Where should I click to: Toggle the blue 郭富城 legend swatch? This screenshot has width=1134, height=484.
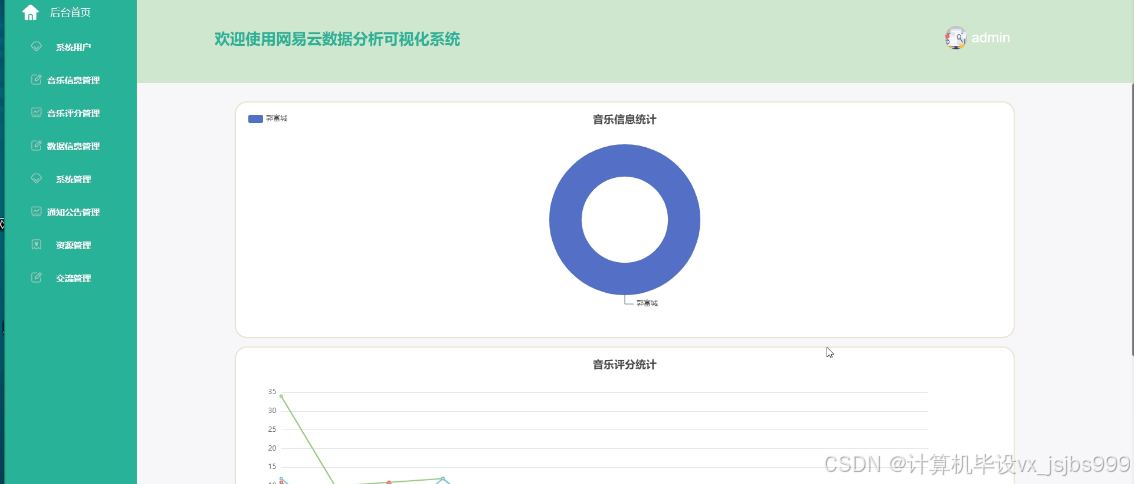255,119
